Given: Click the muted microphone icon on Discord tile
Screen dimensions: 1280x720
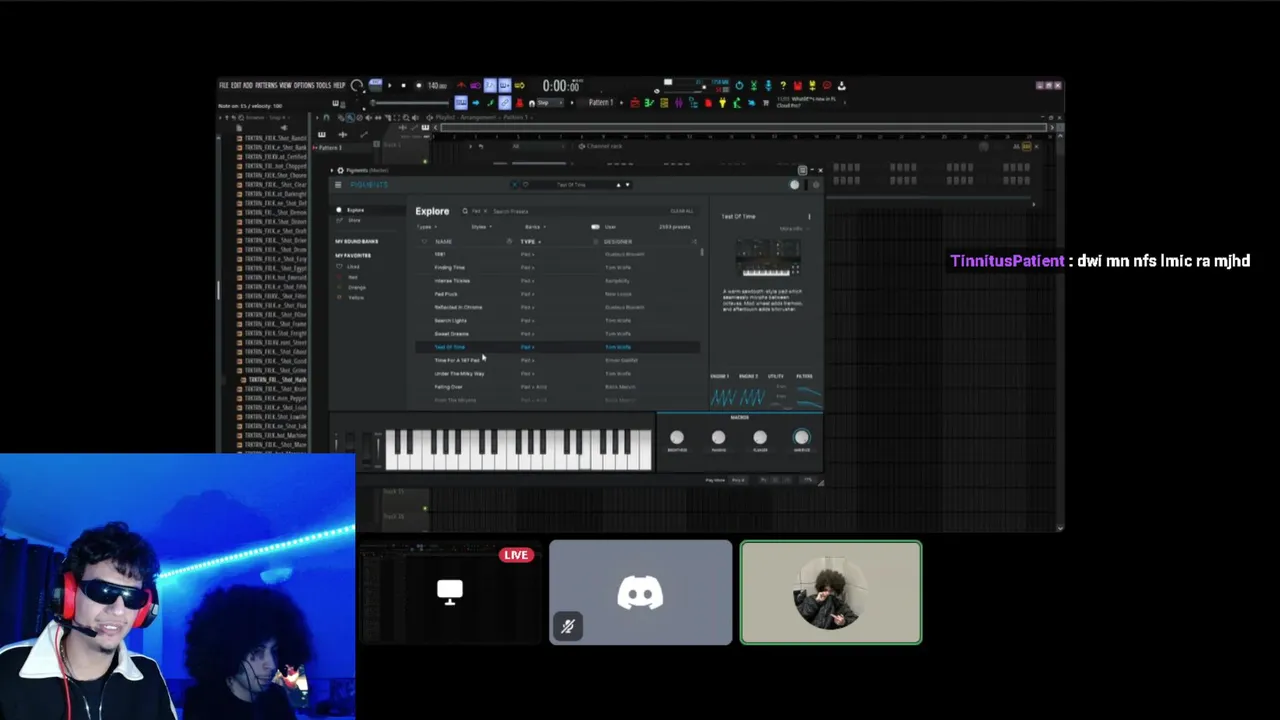Looking at the screenshot, I should click(x=567, y=626).
